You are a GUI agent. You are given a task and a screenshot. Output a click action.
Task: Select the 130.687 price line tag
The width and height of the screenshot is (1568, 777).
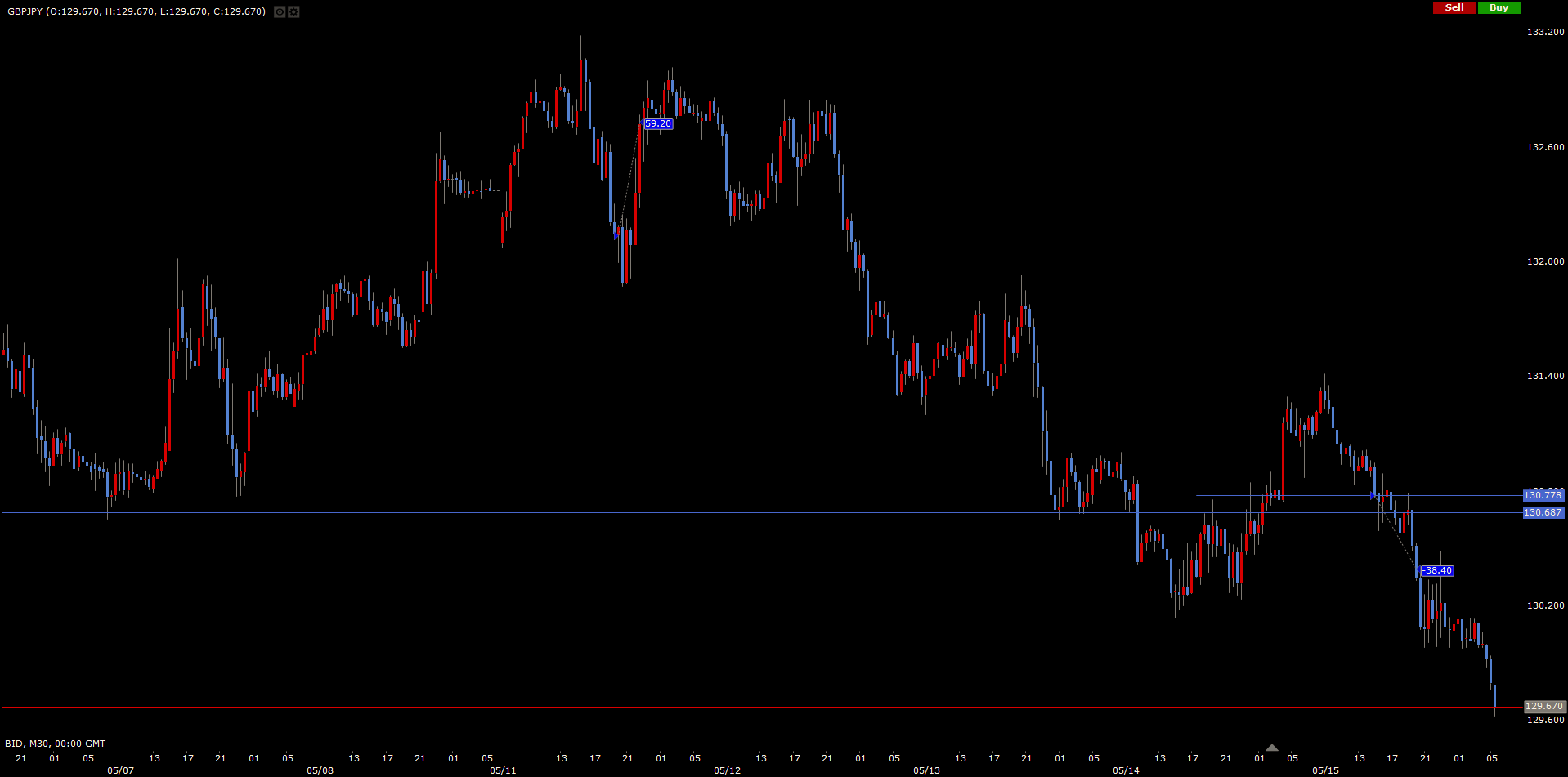(x=1543, y=513)
